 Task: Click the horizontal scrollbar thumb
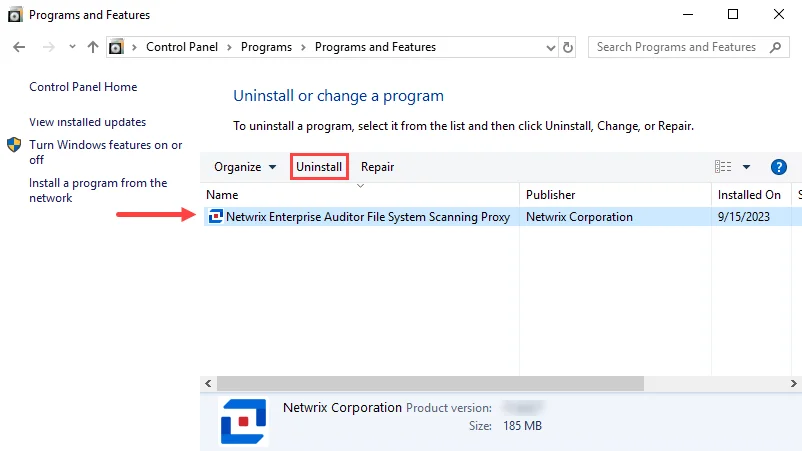430,383
